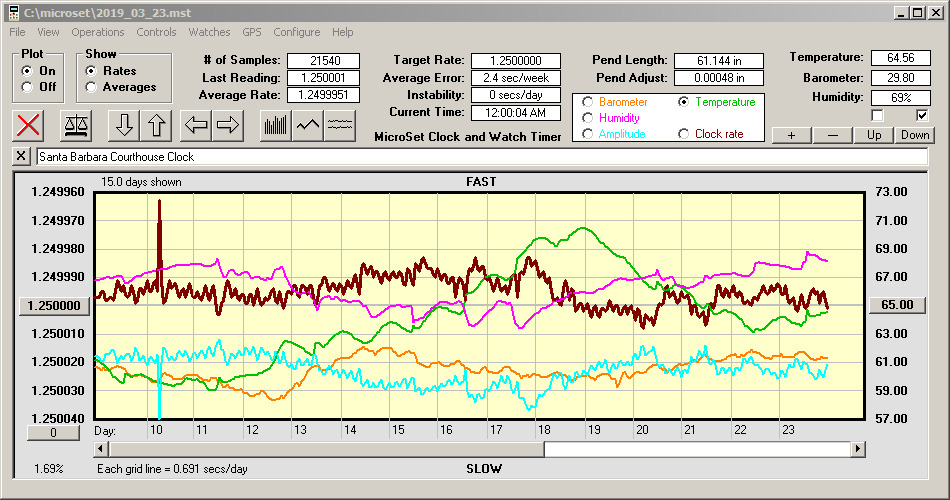Click the vertical bars graph icon
950x500 pixels.
(x=275, y=126)
